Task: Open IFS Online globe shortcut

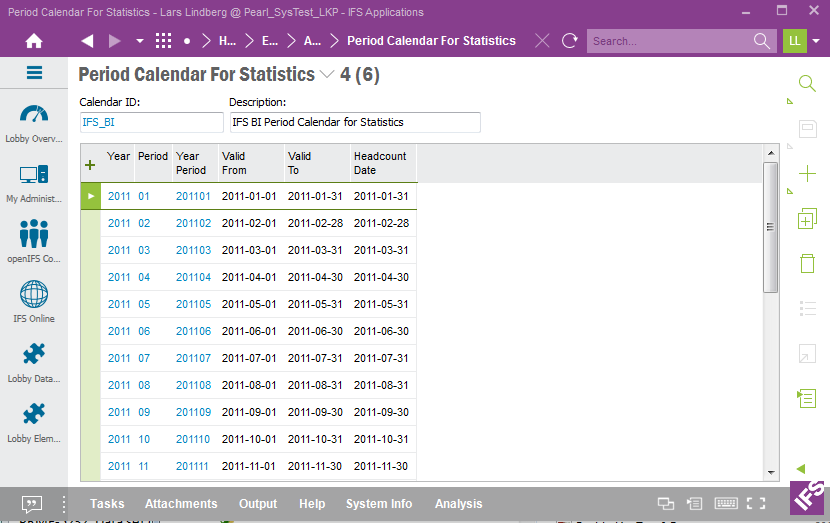Action: tap(34, 302)
